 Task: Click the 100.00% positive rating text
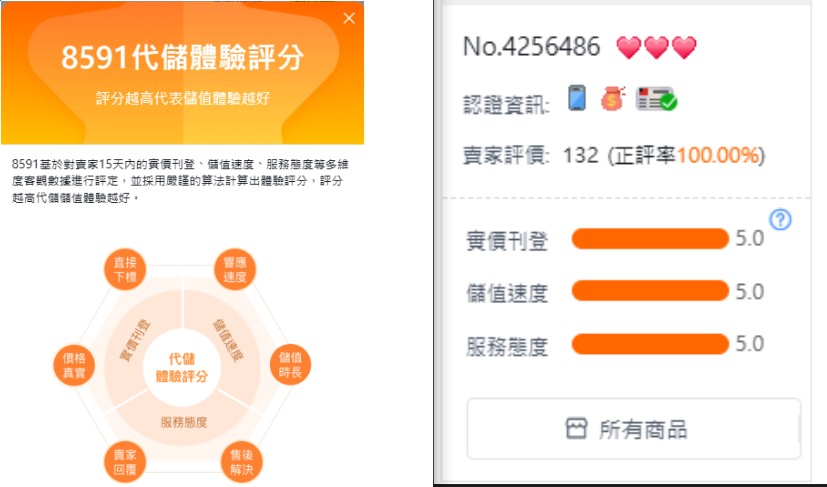tap(718, 155)
